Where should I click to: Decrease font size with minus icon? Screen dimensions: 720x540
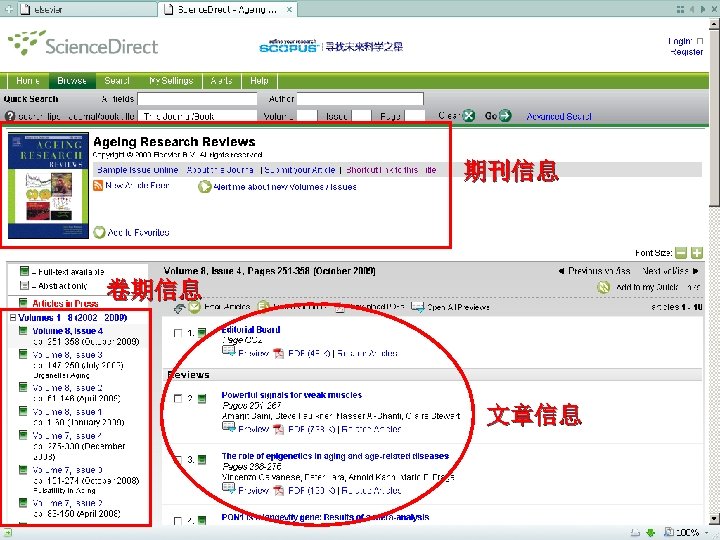681,253
